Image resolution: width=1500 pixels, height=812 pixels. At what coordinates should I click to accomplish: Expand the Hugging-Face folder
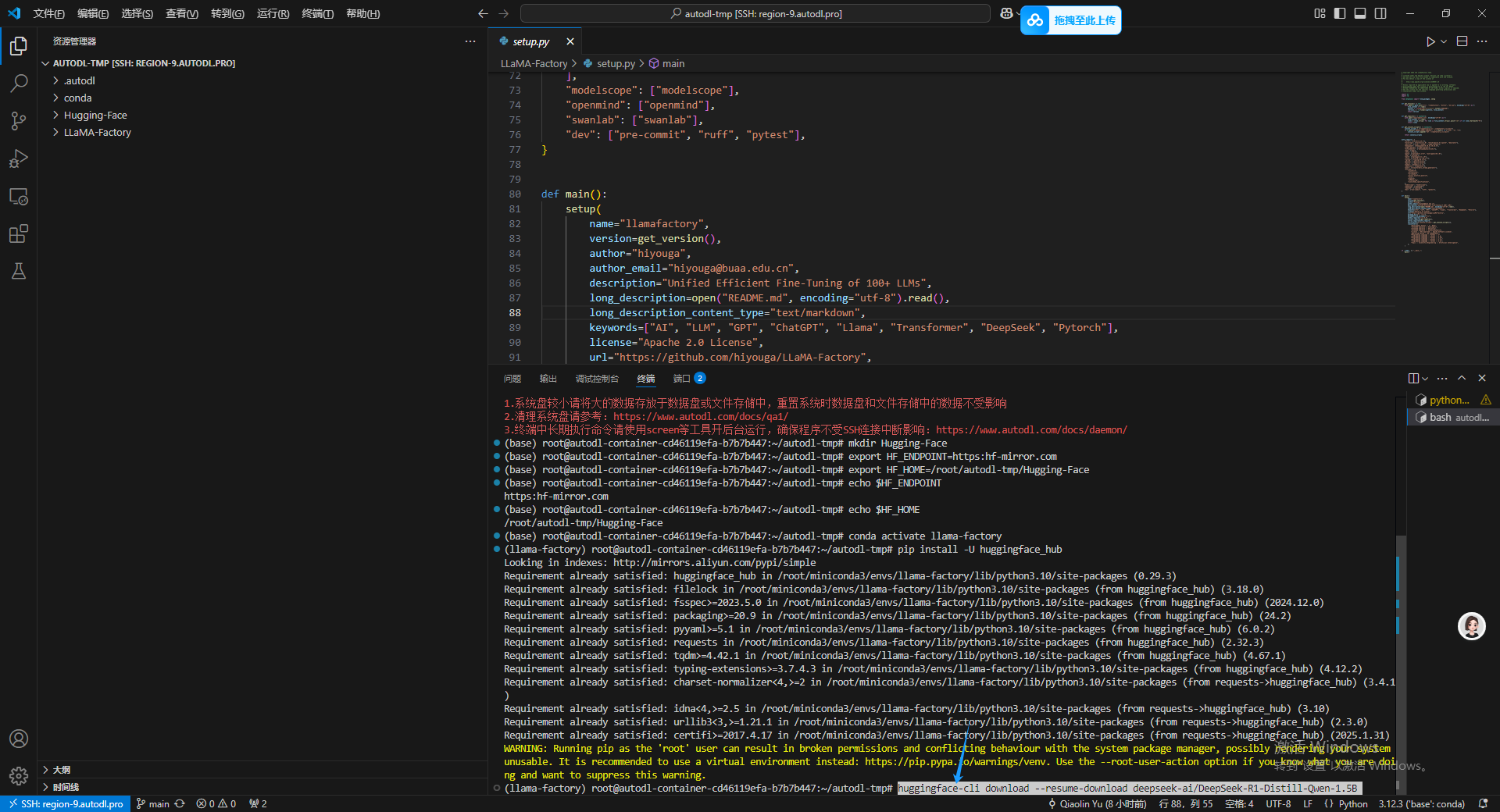tap(95, 115)
